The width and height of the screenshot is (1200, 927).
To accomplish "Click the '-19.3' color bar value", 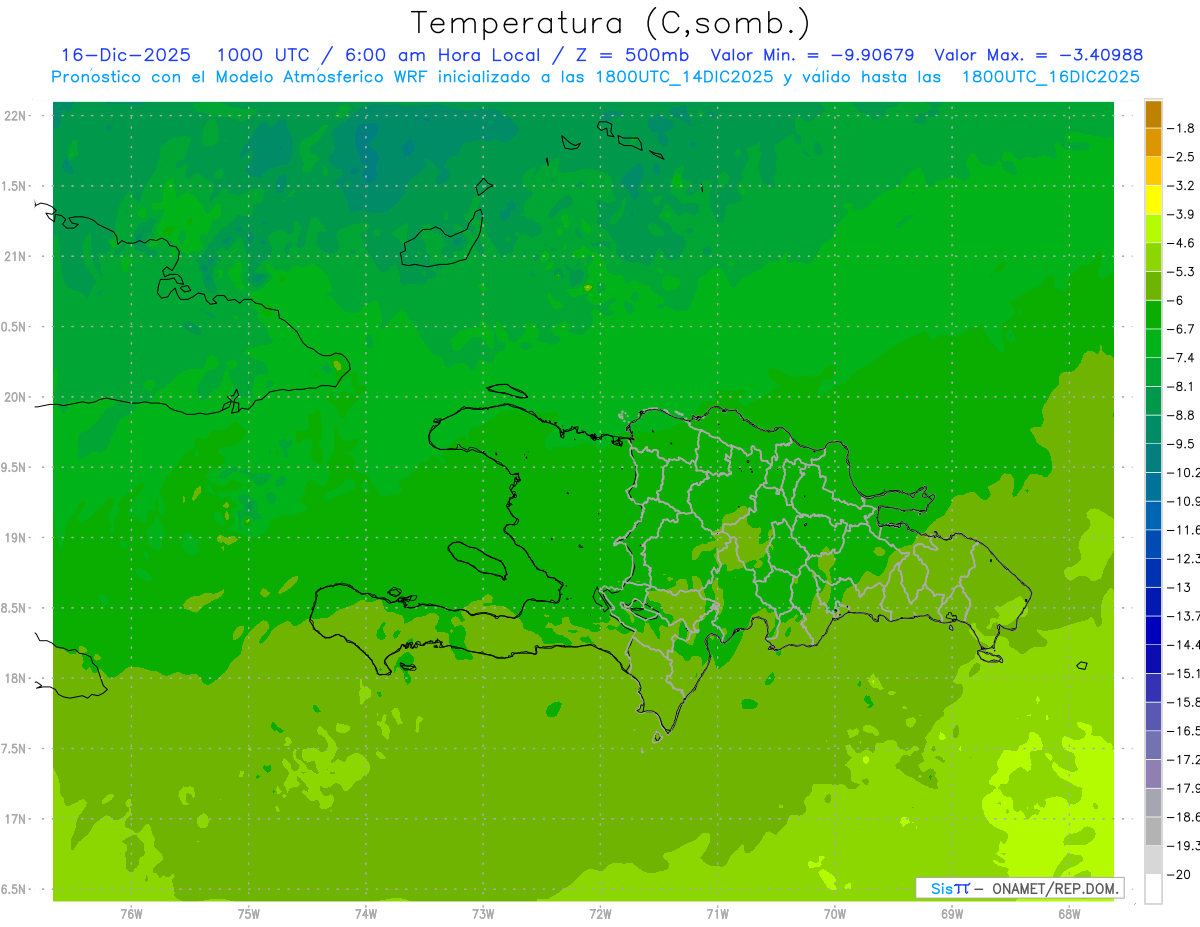I will (x=1184, y=846).
